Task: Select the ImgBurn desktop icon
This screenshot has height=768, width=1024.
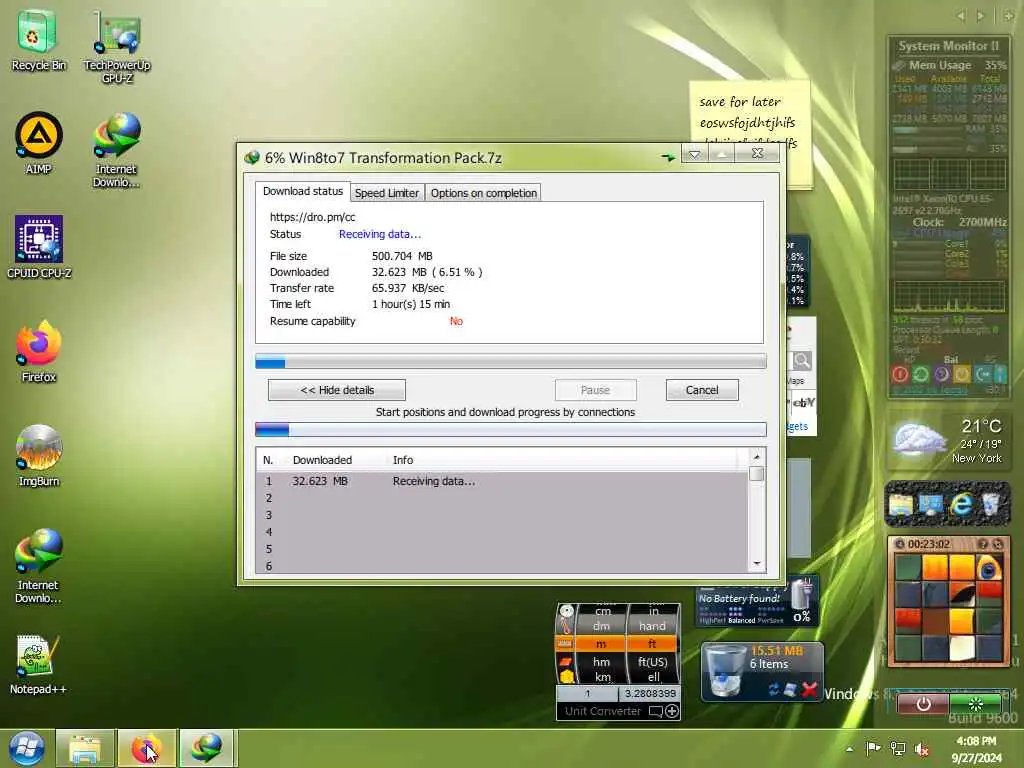Action: (x=39, y=455)
